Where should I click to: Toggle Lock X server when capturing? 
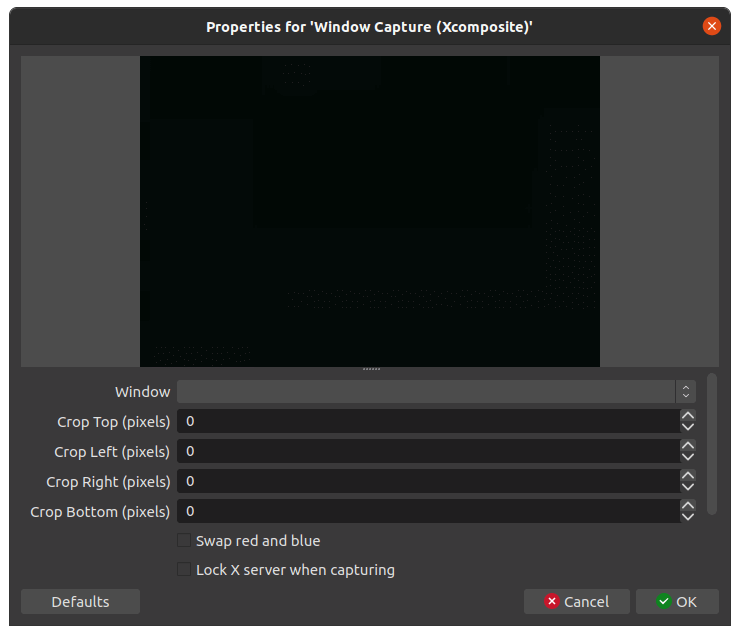click(x=184, y=570)
